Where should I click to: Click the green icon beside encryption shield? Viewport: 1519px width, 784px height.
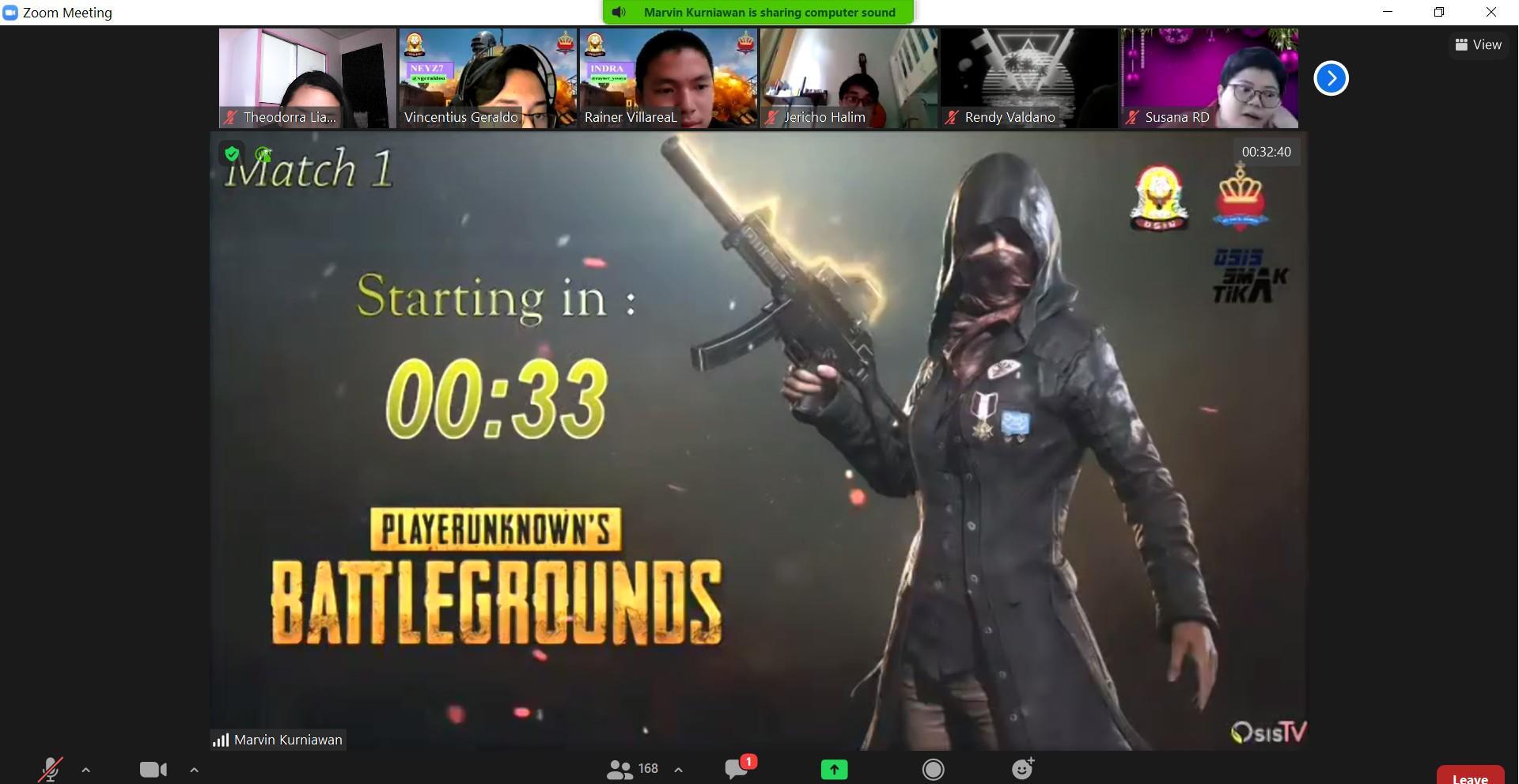(263, 154)
